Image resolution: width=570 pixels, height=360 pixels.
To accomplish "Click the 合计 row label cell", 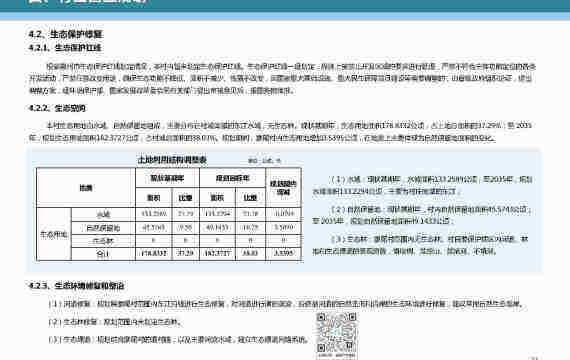I will click(104, 254).
